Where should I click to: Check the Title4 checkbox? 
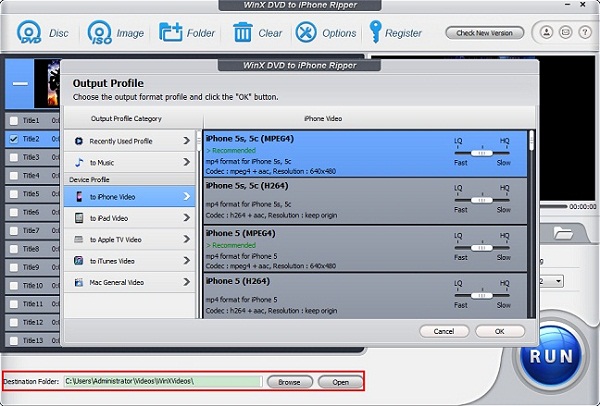point(14,176)
